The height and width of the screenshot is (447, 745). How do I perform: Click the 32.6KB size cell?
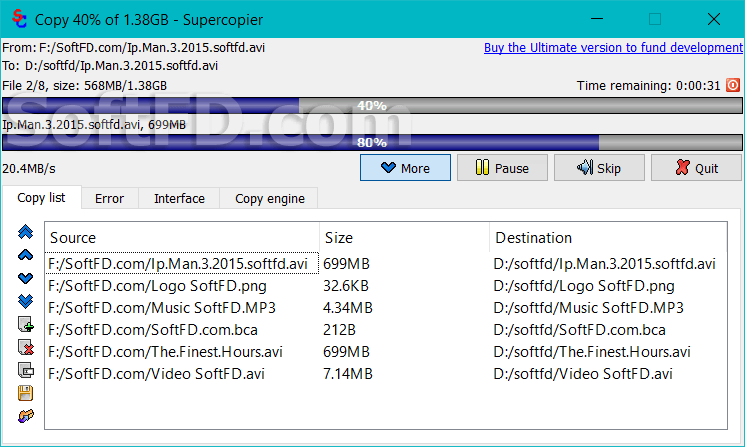coord(346,286)
